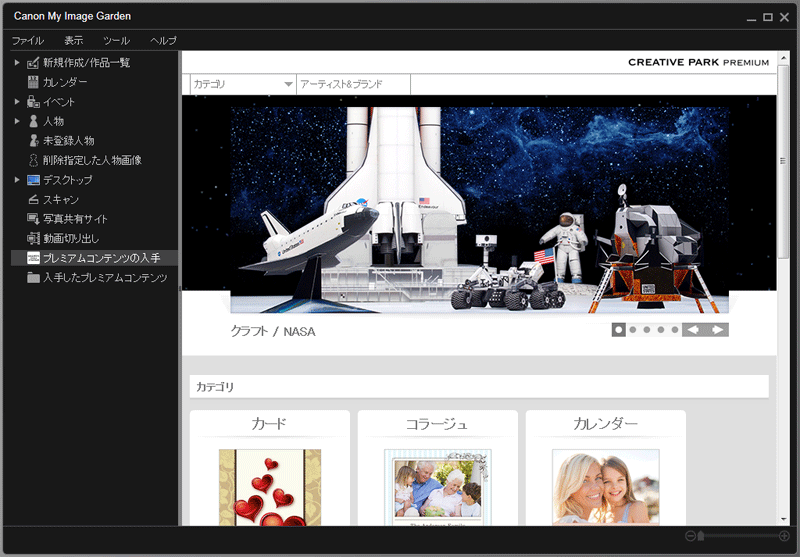This screenshot has height=557, width=800.
Task: Click the content vertical scrollbar thumb
Action: [783, 162]
